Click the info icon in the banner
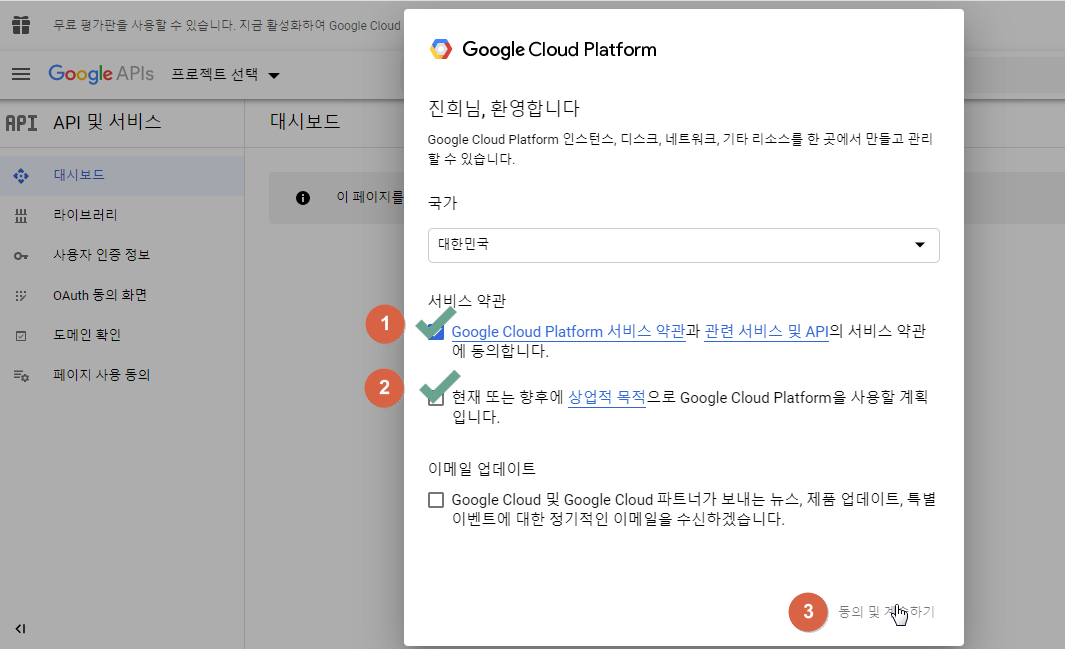This screenshot has height=649, width=1065. click(x=303, y=198)
